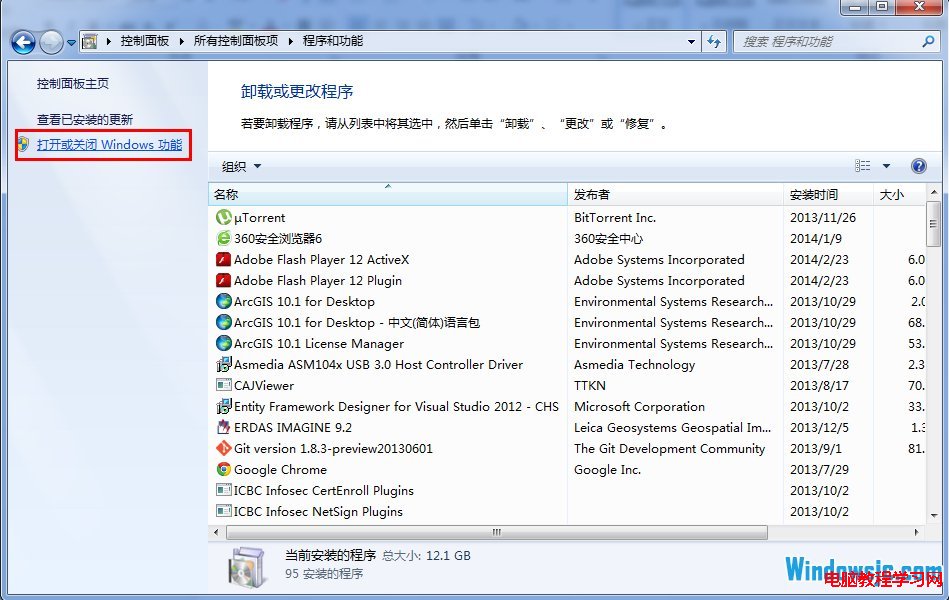Click the installed programs icon in details pane

[246, 566]
